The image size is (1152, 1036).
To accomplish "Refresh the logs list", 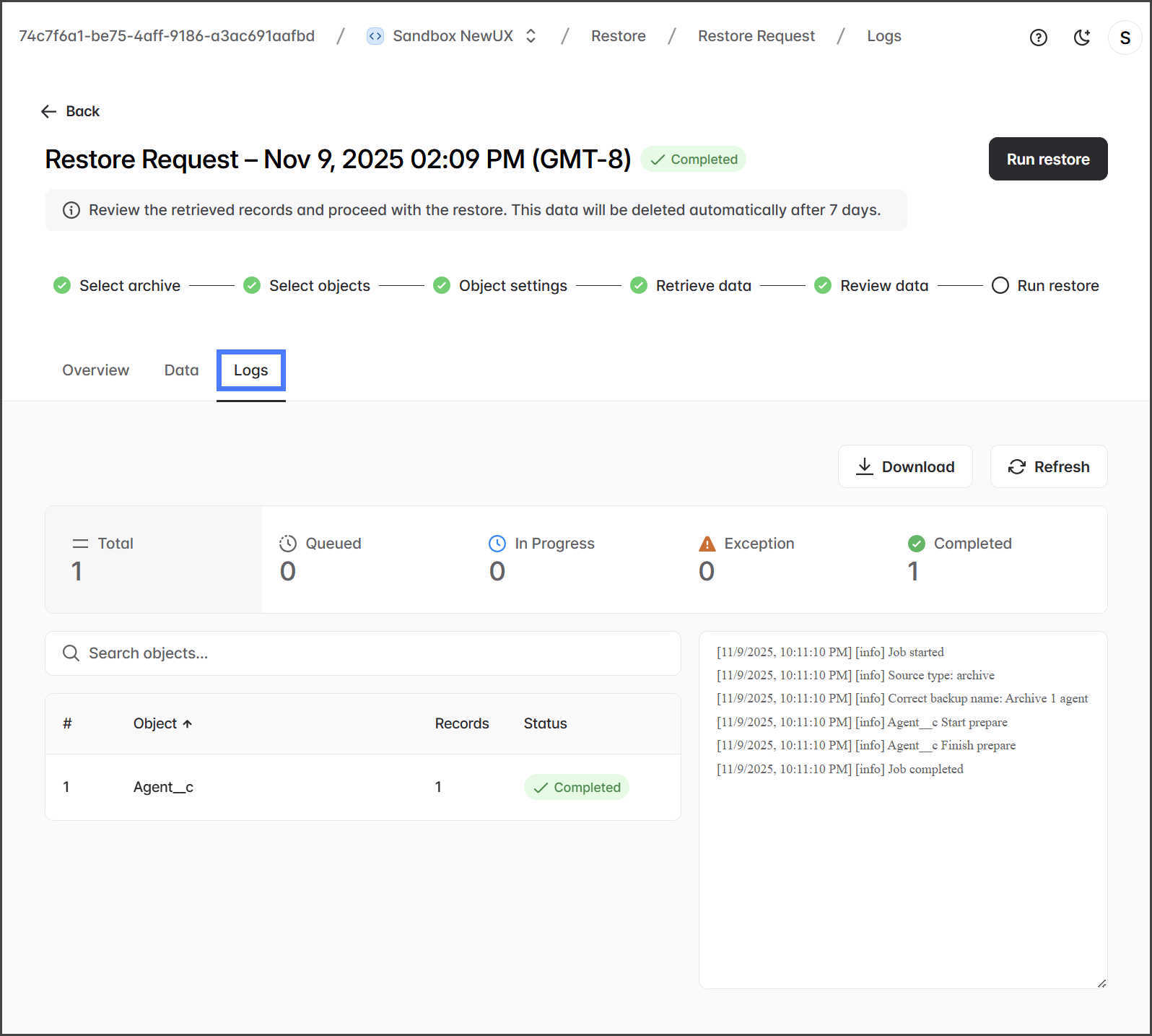I will tap(1048, 467).
